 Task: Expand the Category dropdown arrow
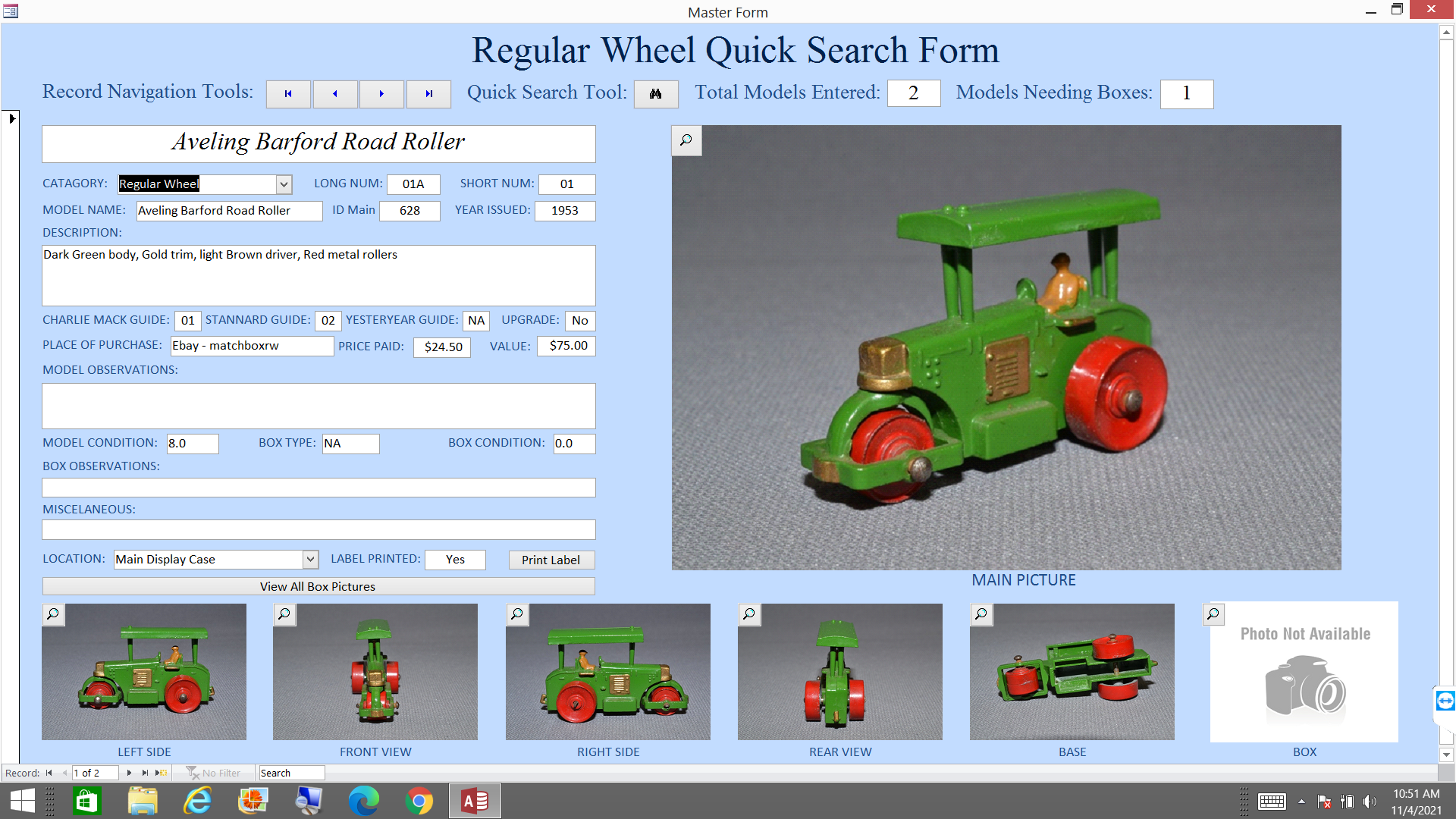click(284, 184)
